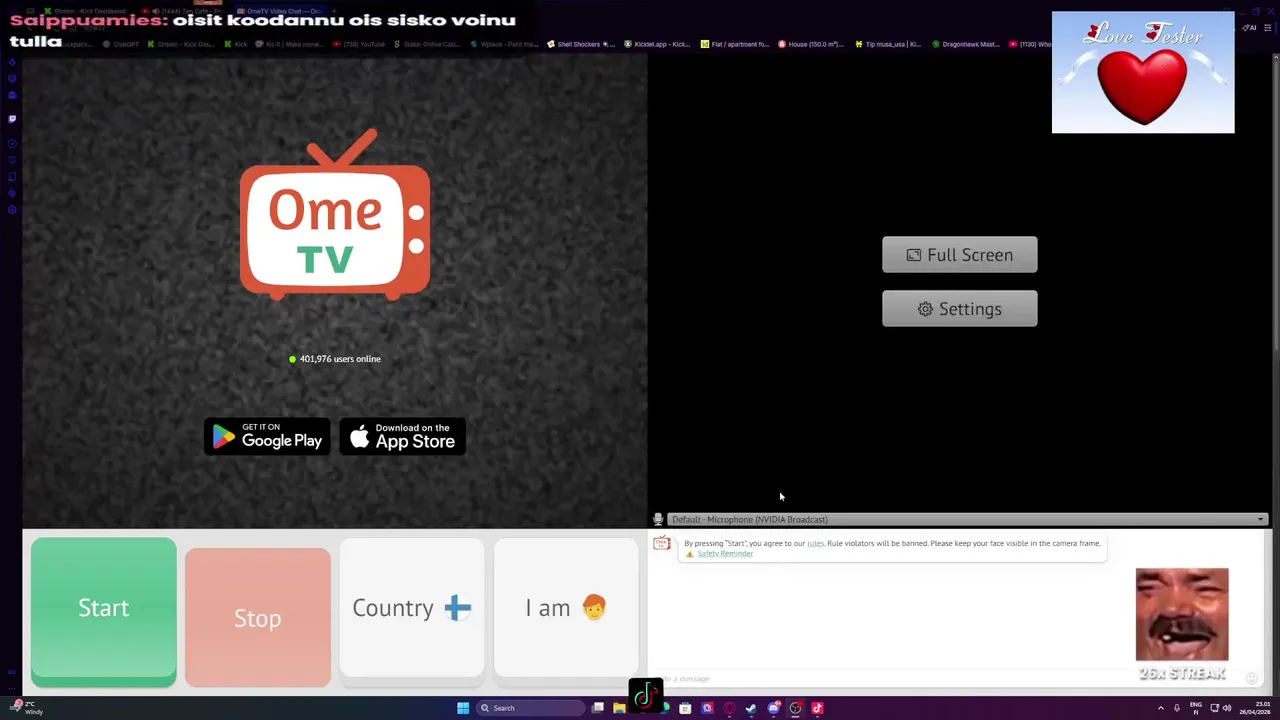1280x720 pixels.
Task: Open the Safety Reminder link
Action: tap(725, 554)
